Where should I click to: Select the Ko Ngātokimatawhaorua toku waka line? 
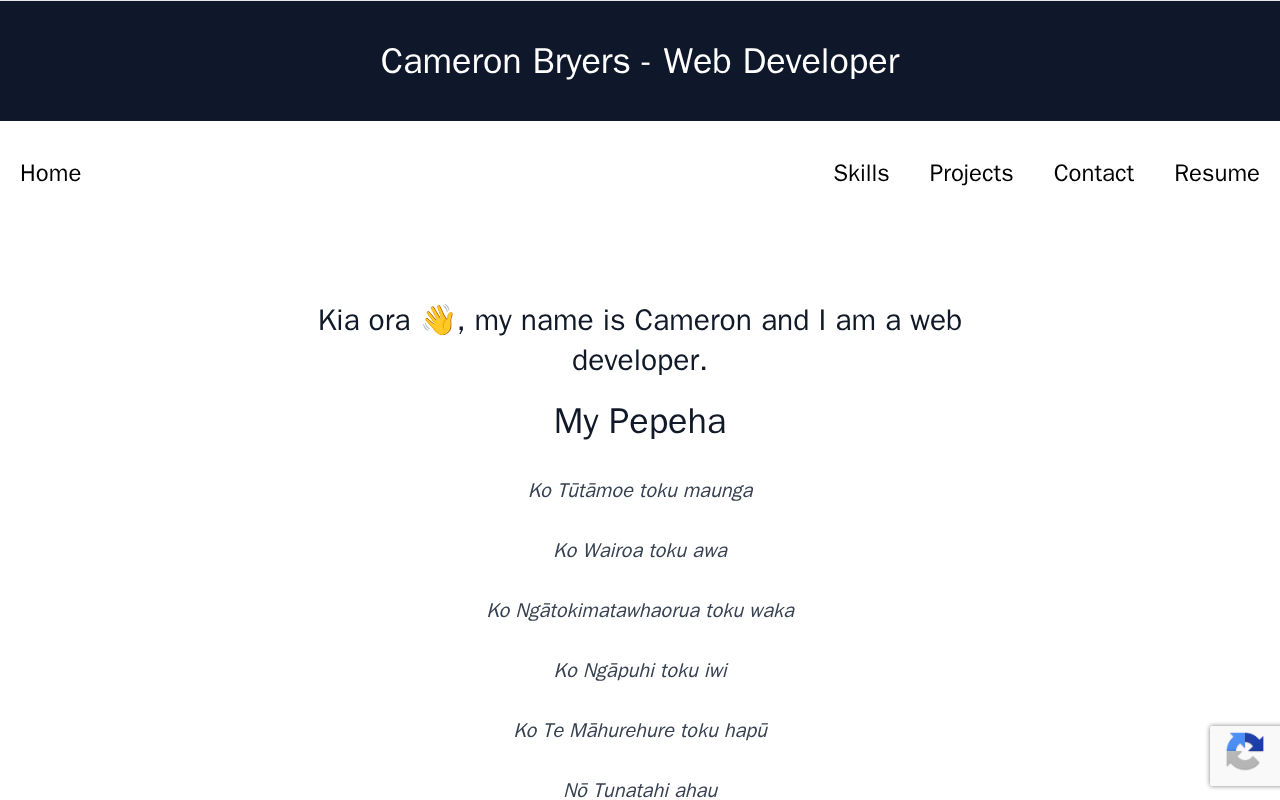[x=640, y=610]
